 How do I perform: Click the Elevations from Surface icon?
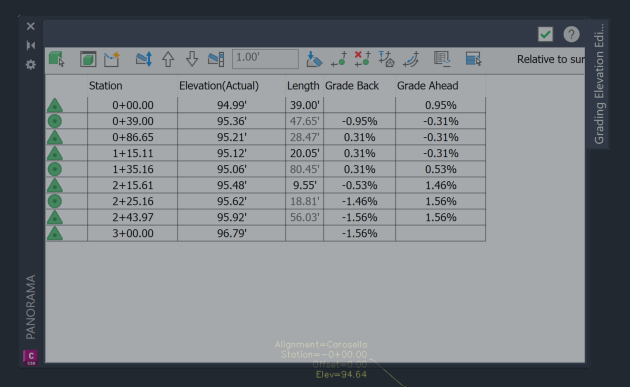[x=387, y=59]
